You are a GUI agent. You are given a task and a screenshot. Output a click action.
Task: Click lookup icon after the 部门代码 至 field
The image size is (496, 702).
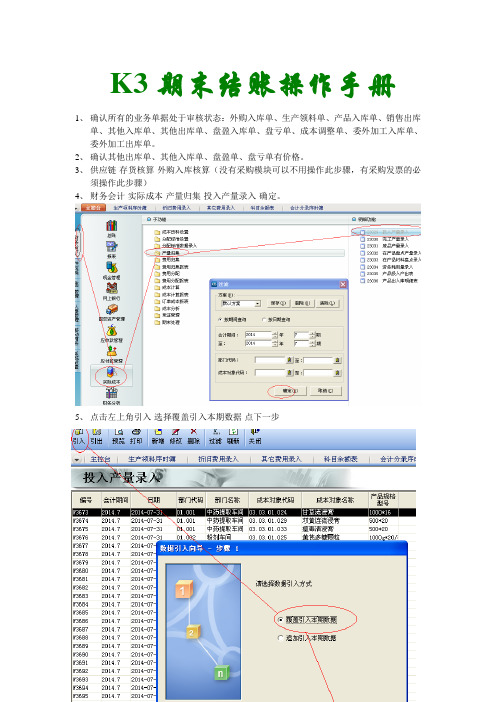click(338, 360)
